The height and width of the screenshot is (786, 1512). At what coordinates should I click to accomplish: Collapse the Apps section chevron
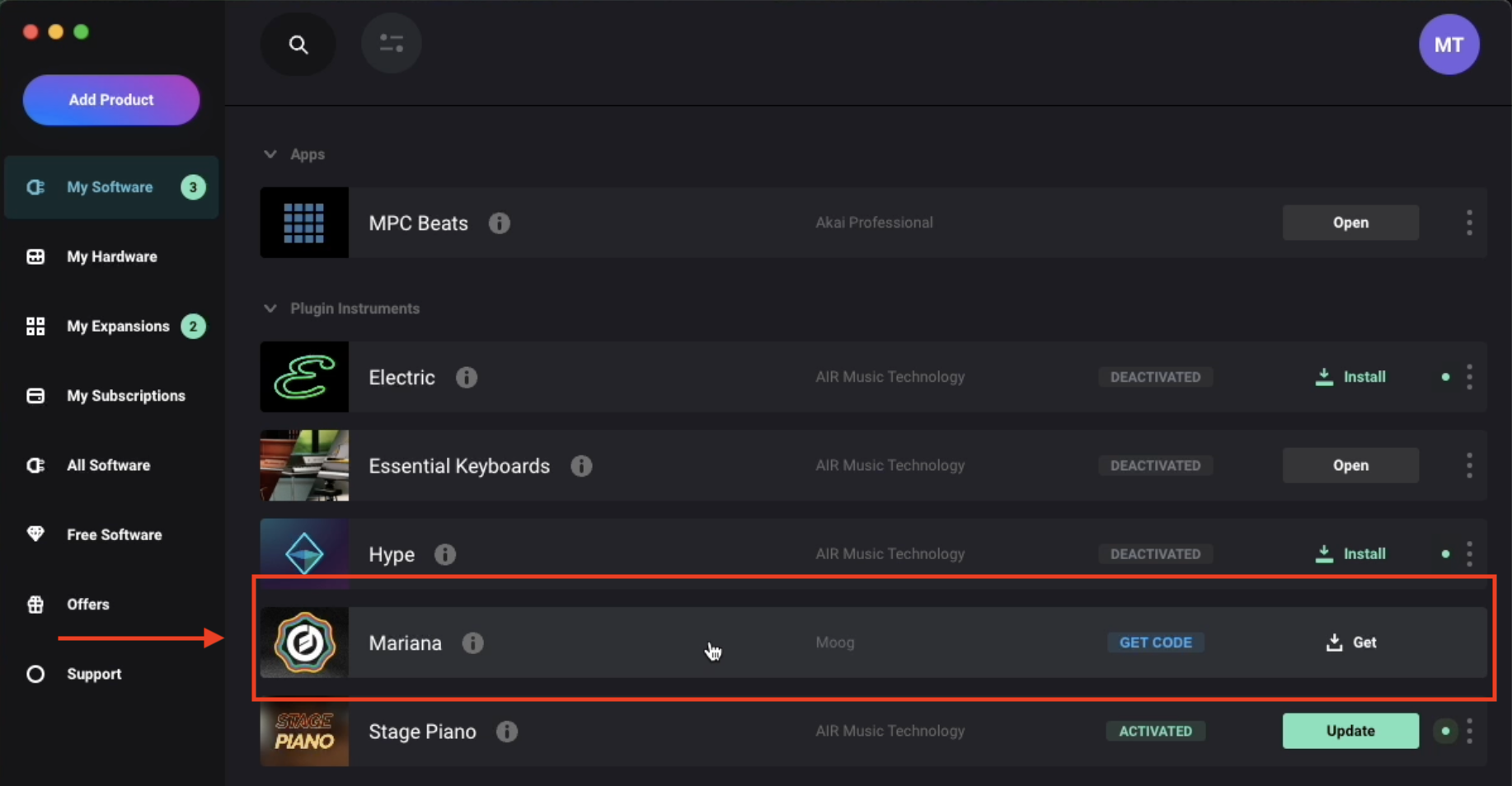270,154
